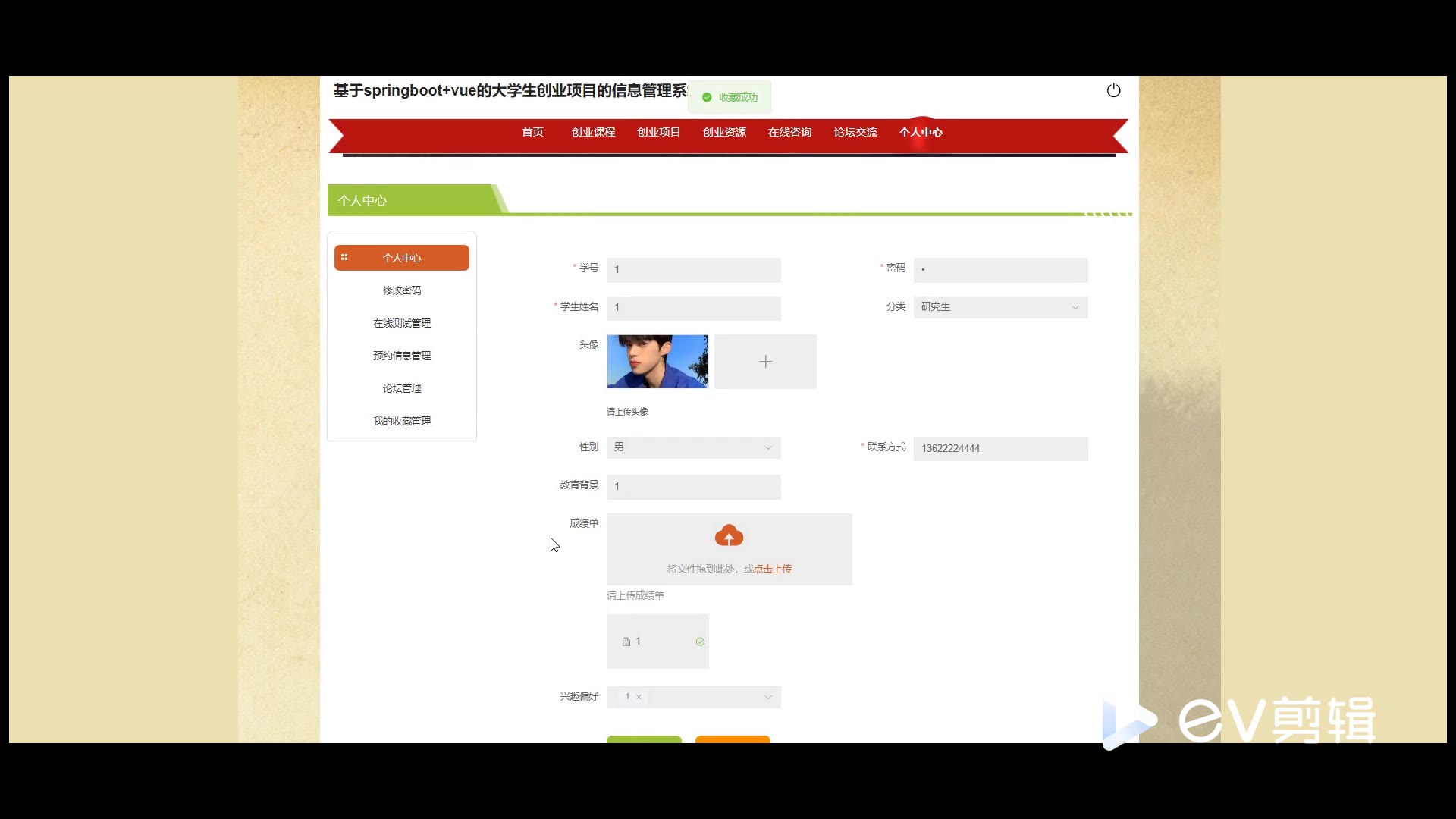This screenshot has width=1456, height=819.
Task: Click the file icon of uploaded transcript
Action: tap(626, 642)
